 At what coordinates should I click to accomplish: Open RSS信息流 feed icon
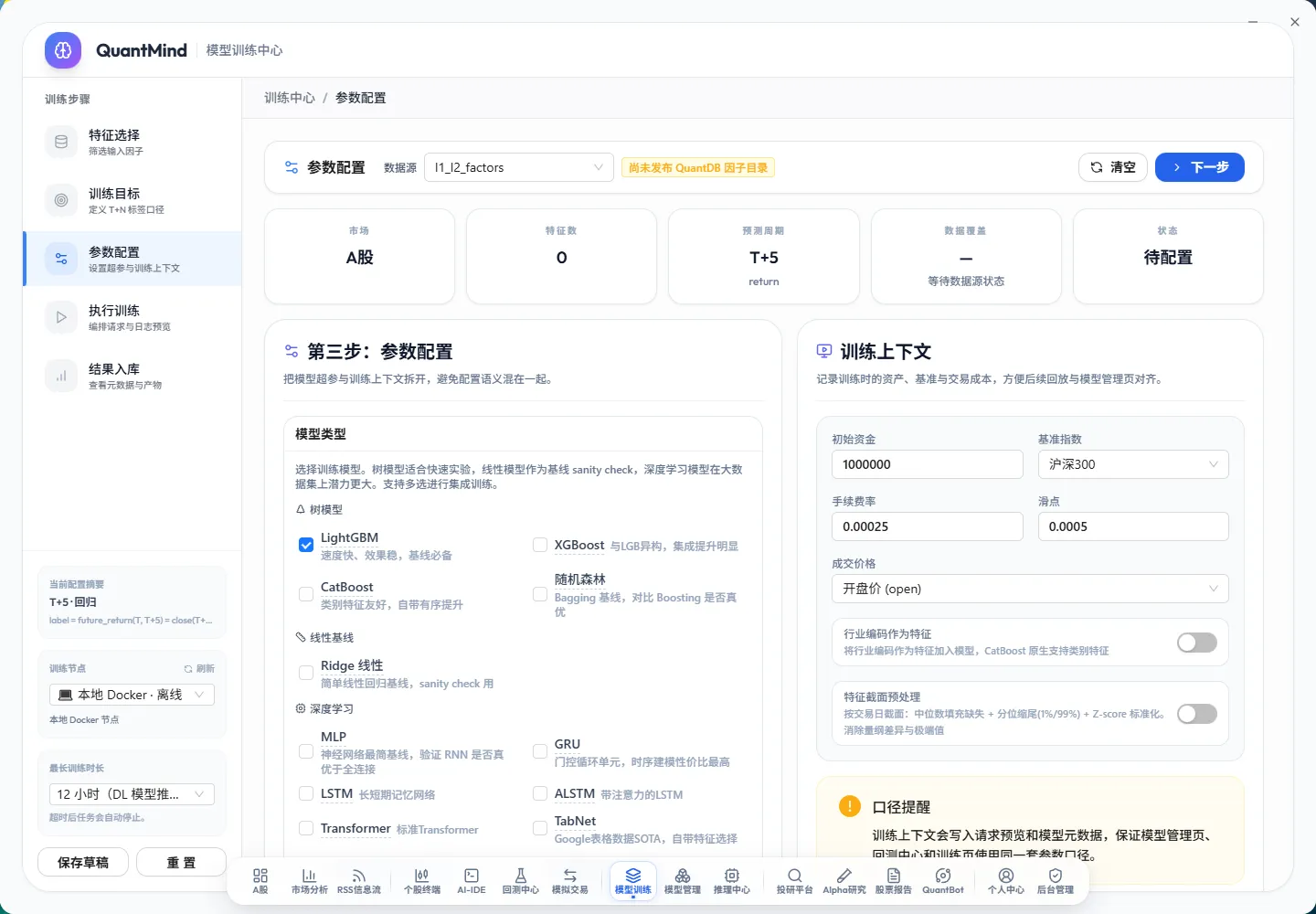click(x=359, y=881)
